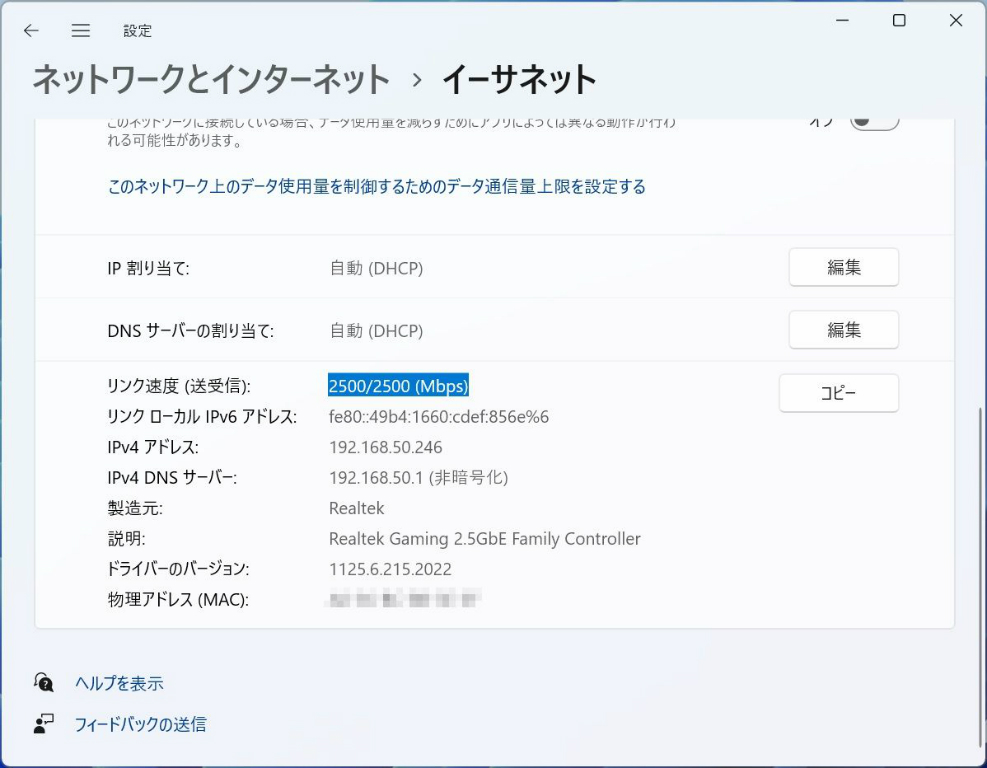Click the help headset icon
987x768 pixels.
[x=44, y=682]
